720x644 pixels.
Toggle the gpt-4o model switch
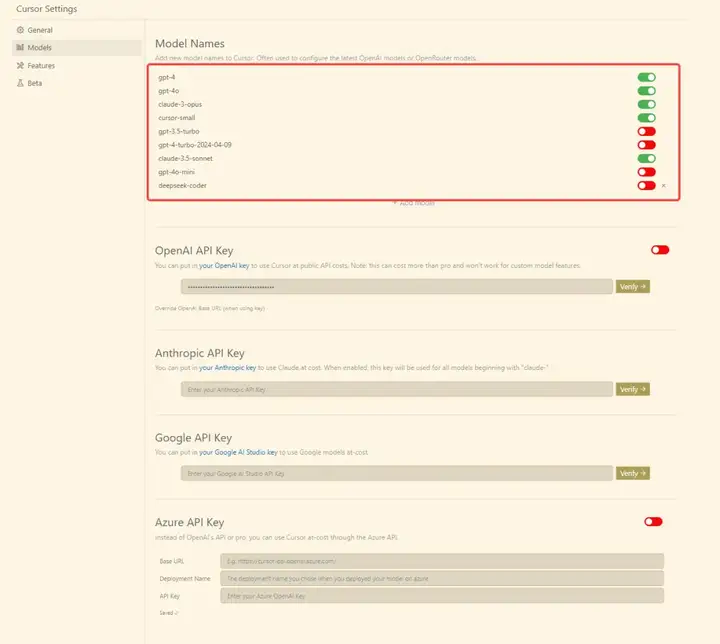pos(647,91)
